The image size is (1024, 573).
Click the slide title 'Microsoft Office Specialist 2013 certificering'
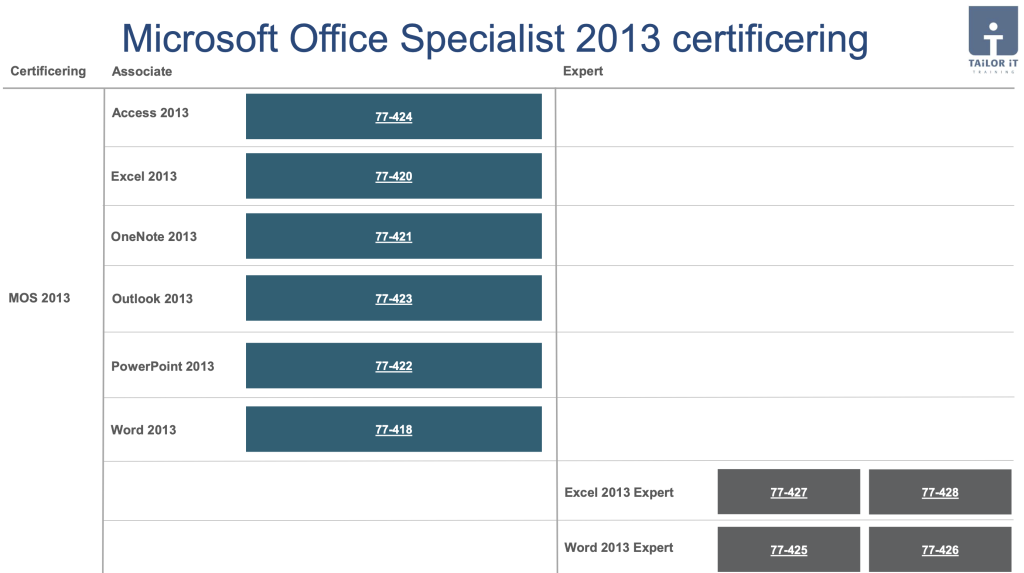495,38
